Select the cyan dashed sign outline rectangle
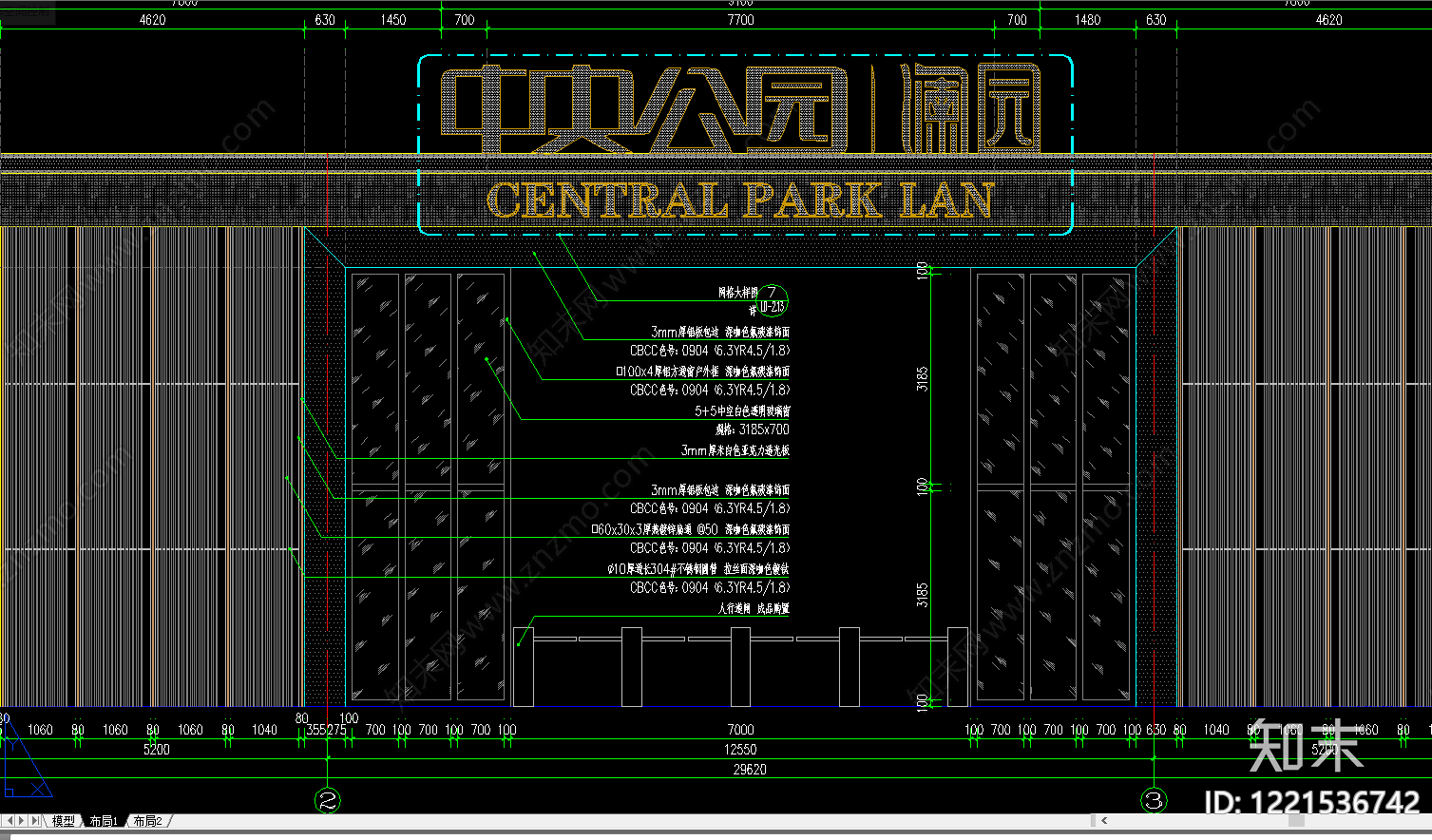The image size is (1432, 840). 746,144
